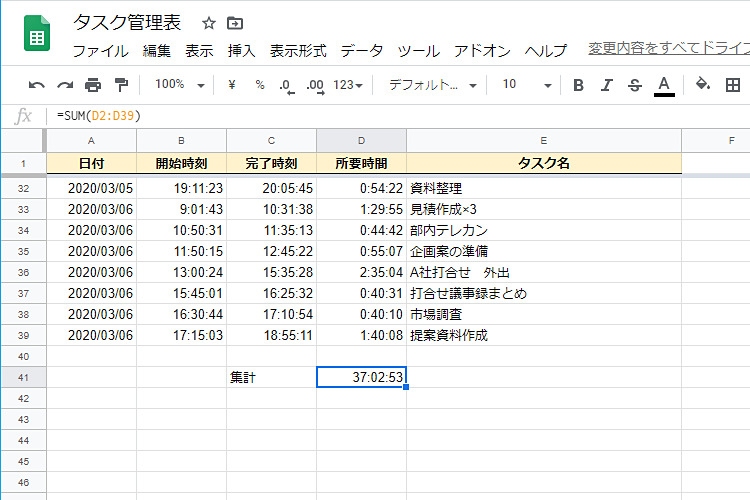Select column D header
The width and height of the screenshot is (750, 500).
[361, 141]
